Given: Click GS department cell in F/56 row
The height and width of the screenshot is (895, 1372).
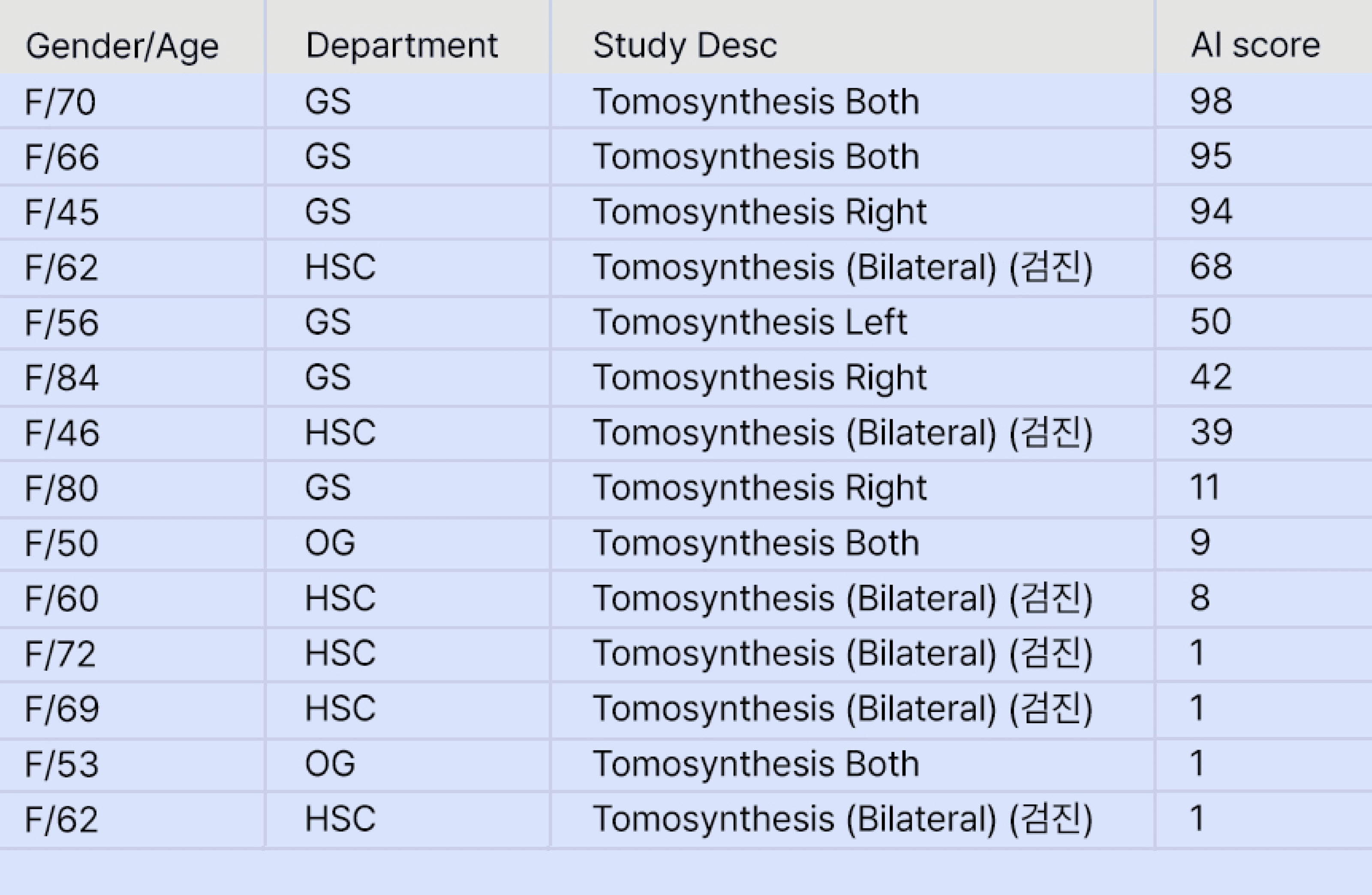Looking at the screenshot, I should pos(328,322).
